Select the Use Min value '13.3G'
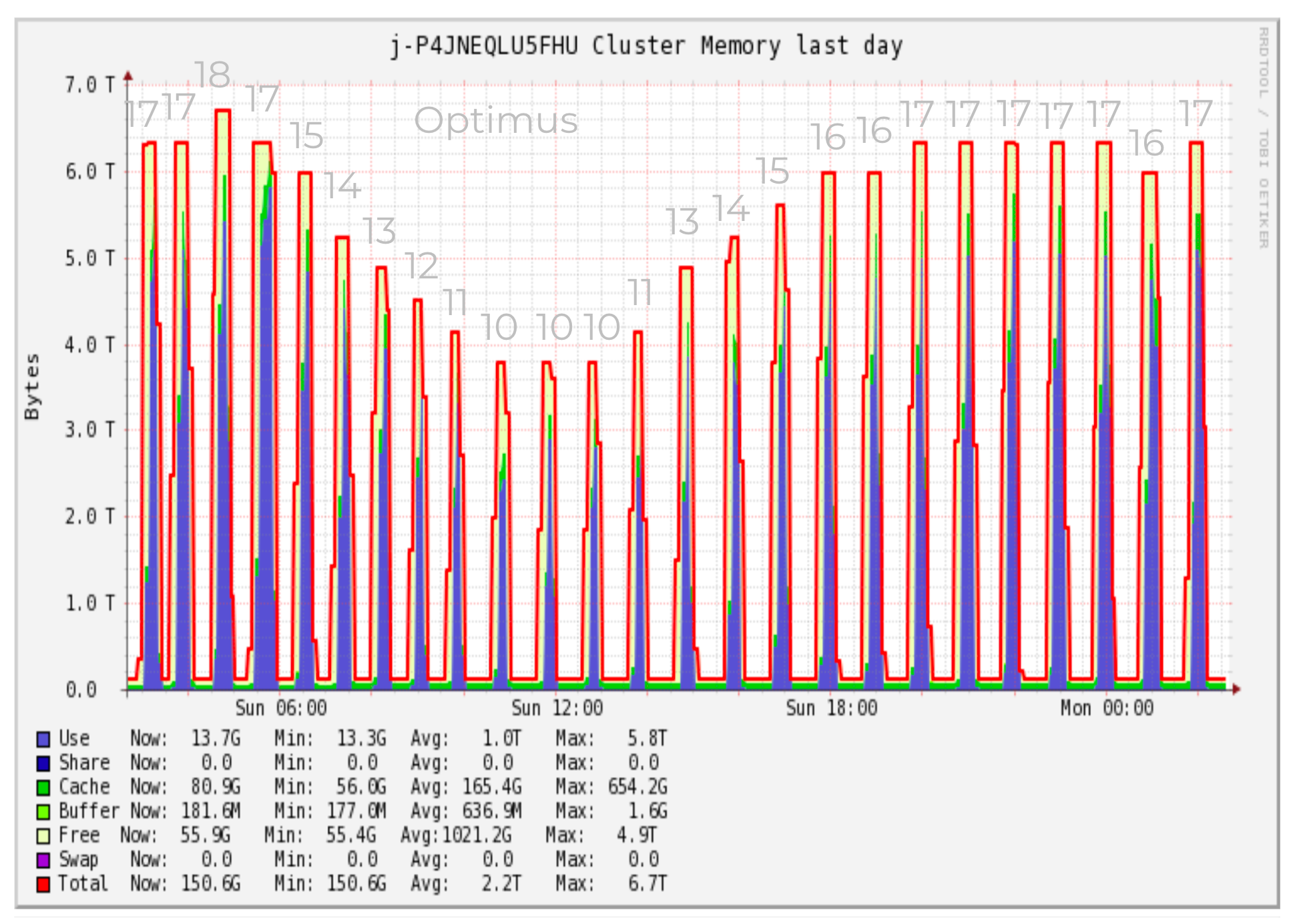The height and width of the screenshot is (924, 1291). point(361,738)
